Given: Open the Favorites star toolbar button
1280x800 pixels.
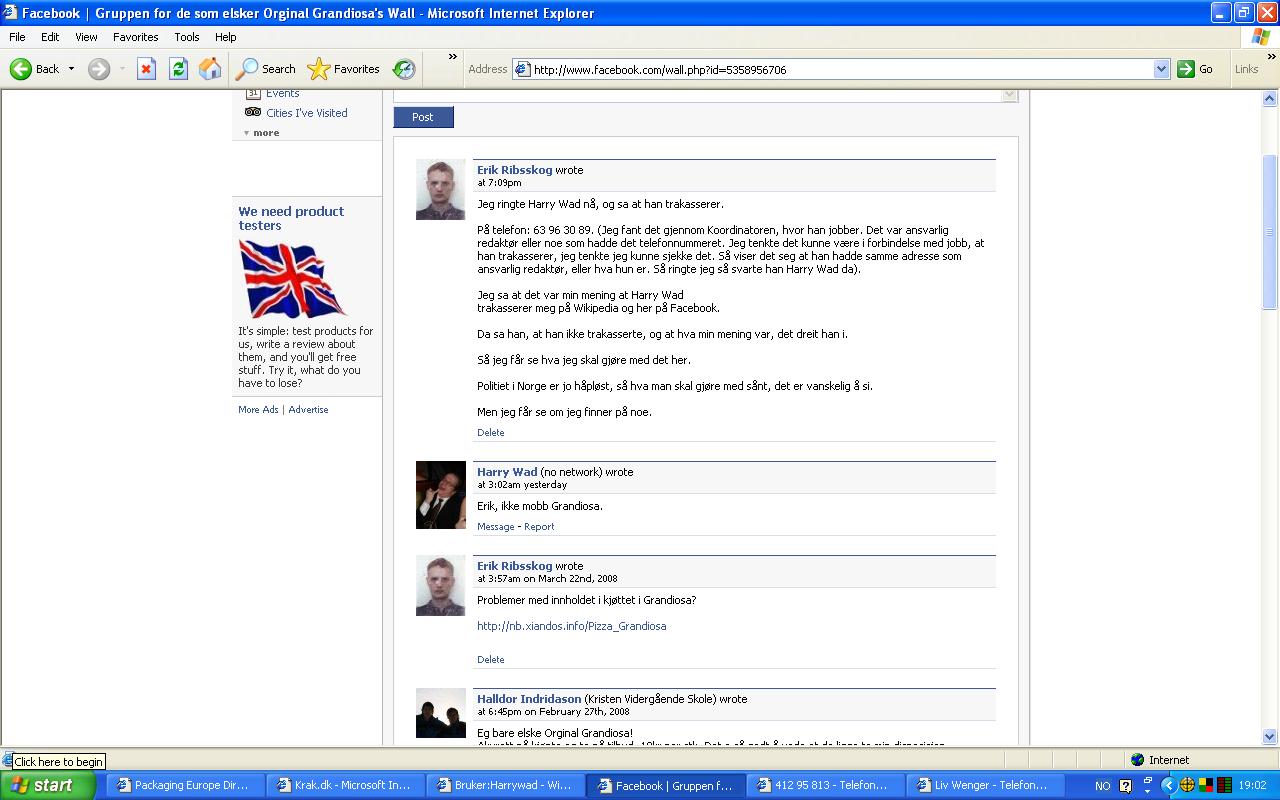Looking at the screenshot, I should (344, 69).
